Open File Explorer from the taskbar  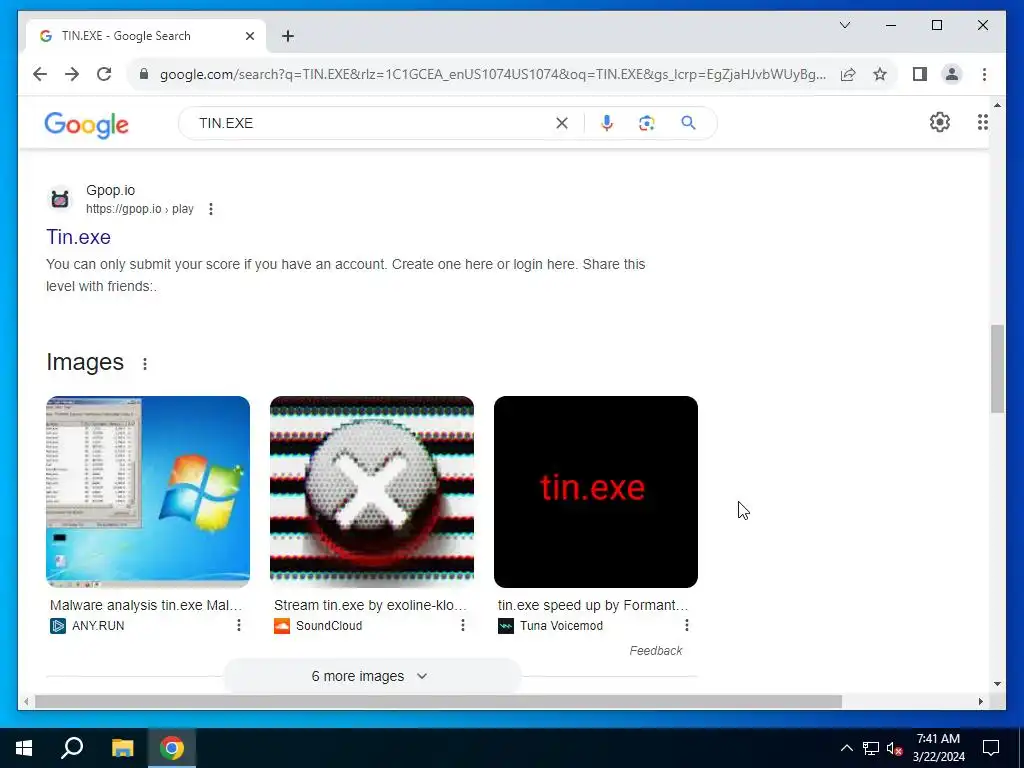point(122,748)
